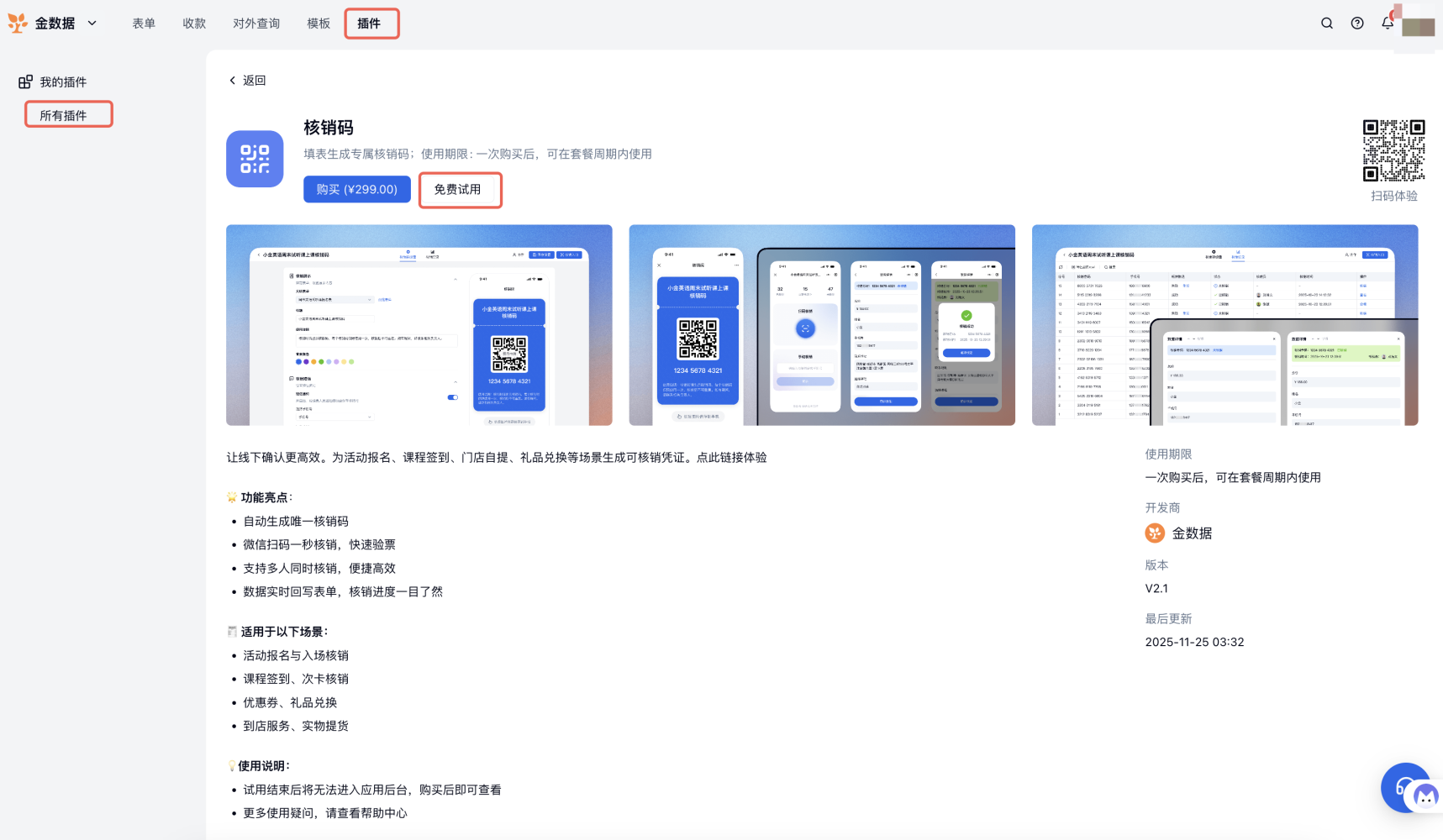
Task: Go to 对外查询 tab
Action: pos(256,24)
